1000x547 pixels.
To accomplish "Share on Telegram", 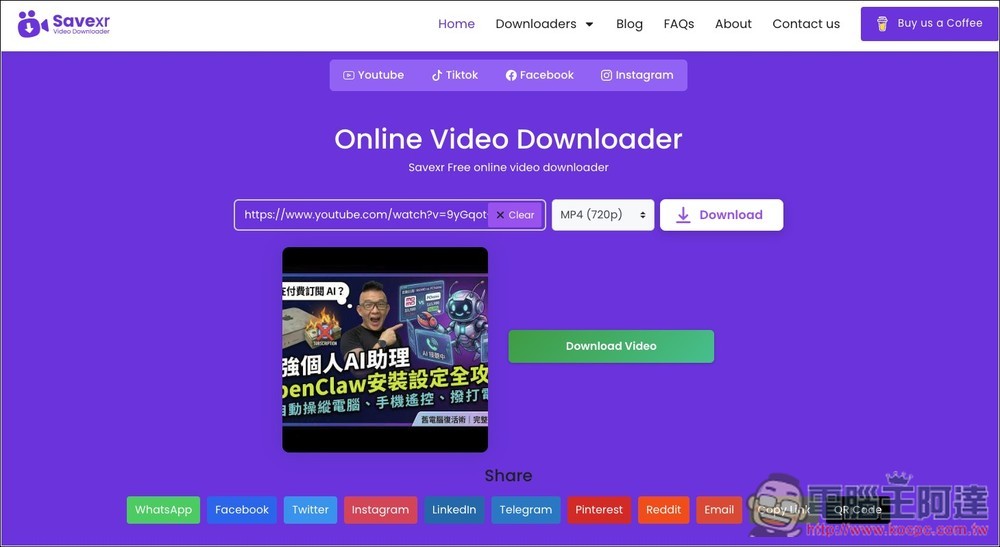I will coord(526,510).
